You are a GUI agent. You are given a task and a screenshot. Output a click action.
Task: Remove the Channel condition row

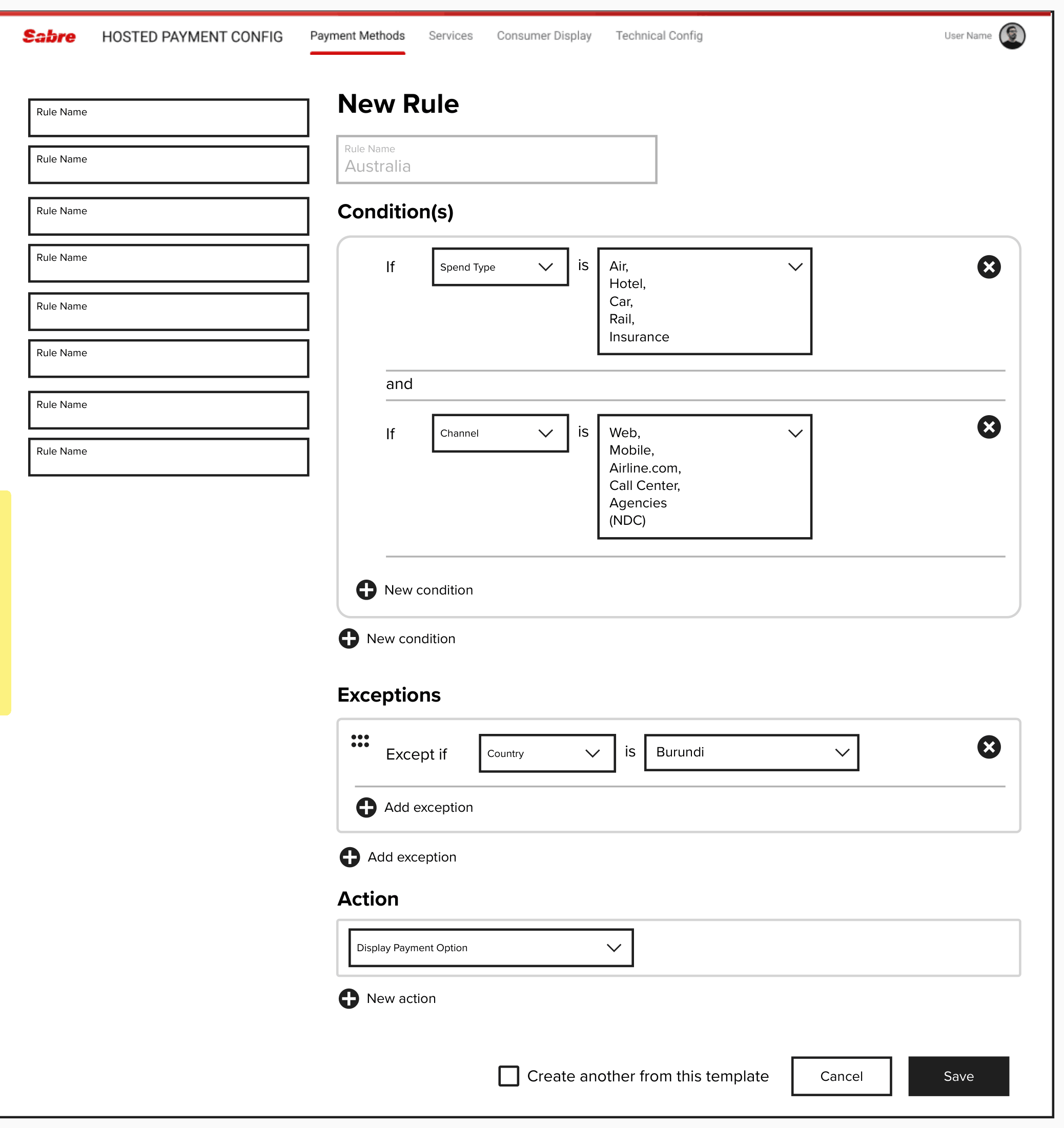tap(989, 427)
